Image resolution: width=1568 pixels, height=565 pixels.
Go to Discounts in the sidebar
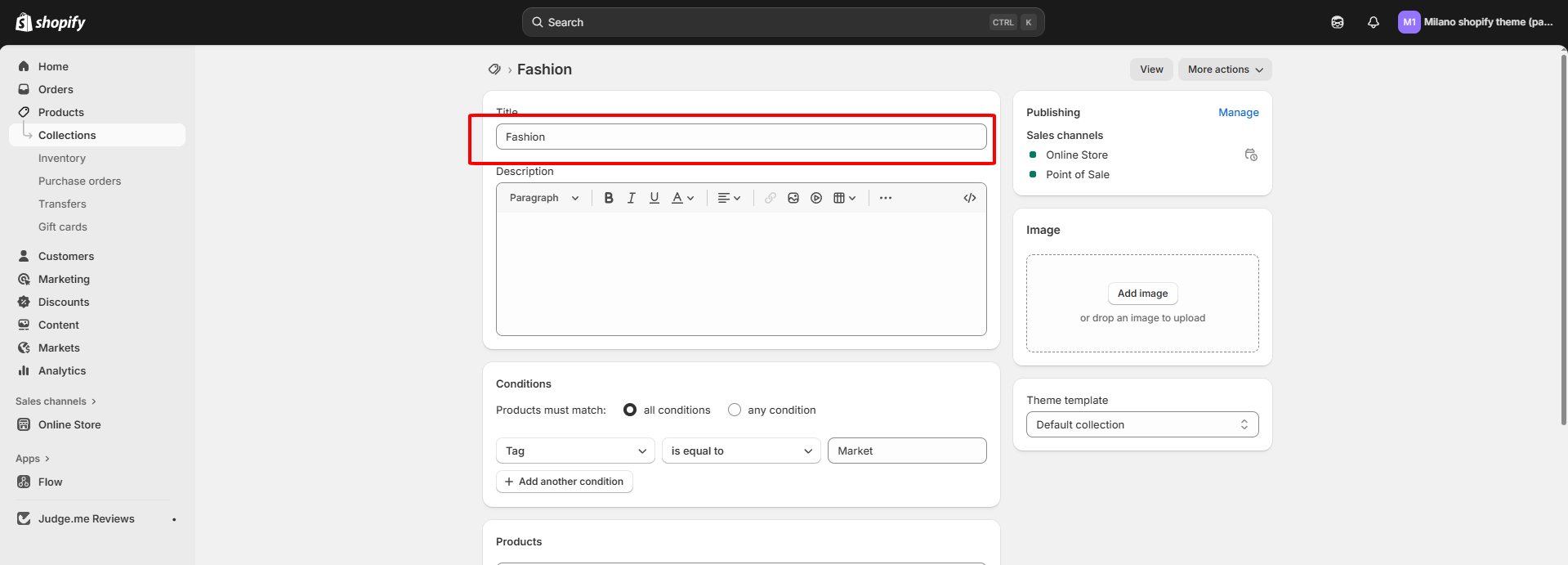pos(64,302)
